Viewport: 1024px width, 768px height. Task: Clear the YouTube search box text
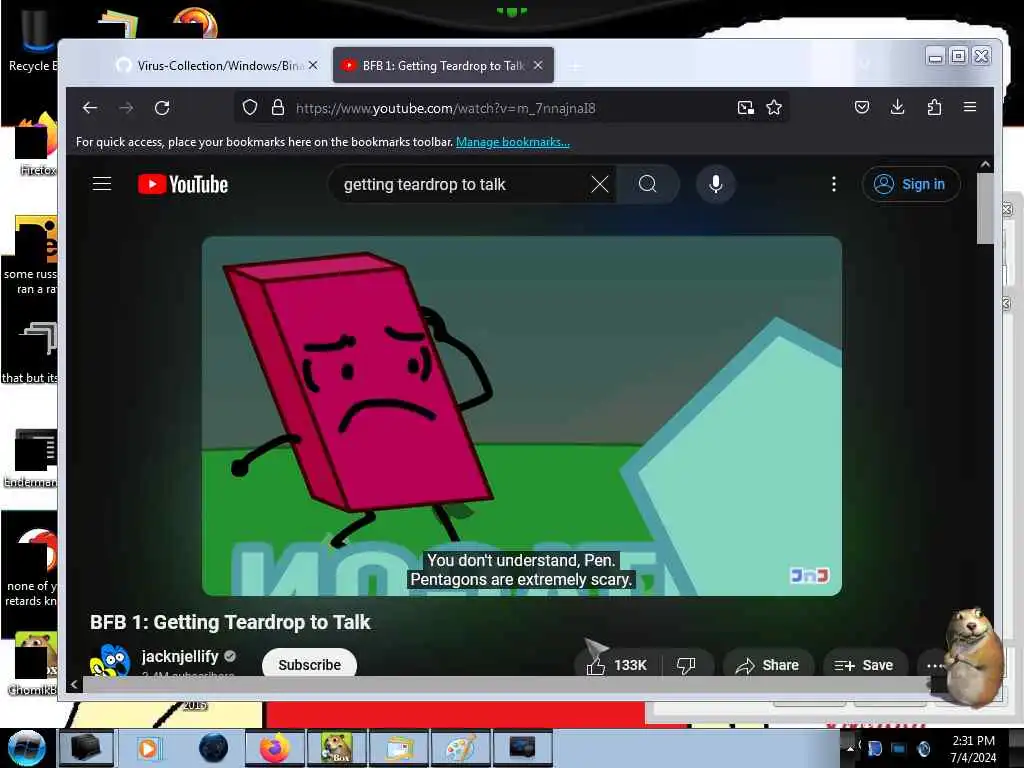(x=600, y=184)
